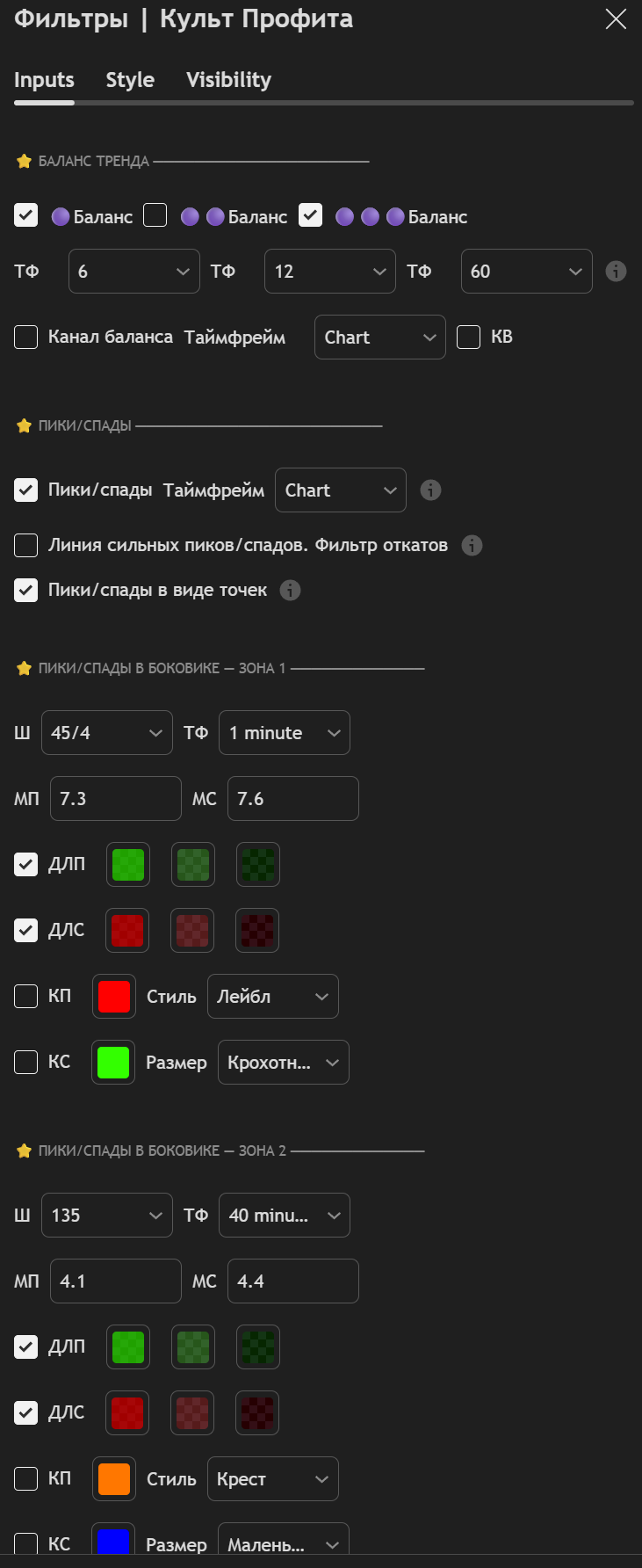Enable Линия сильных пиков/спадов checkbox
This screenshot has height=1568, width=642.
coord(26,546)
